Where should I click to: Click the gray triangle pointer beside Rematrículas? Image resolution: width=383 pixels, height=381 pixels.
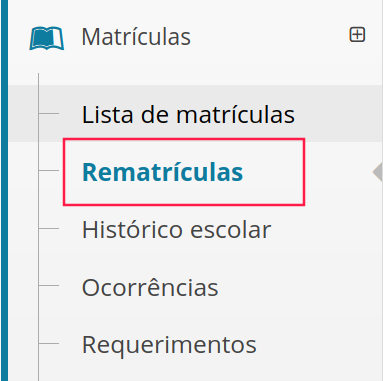[378, 172]
